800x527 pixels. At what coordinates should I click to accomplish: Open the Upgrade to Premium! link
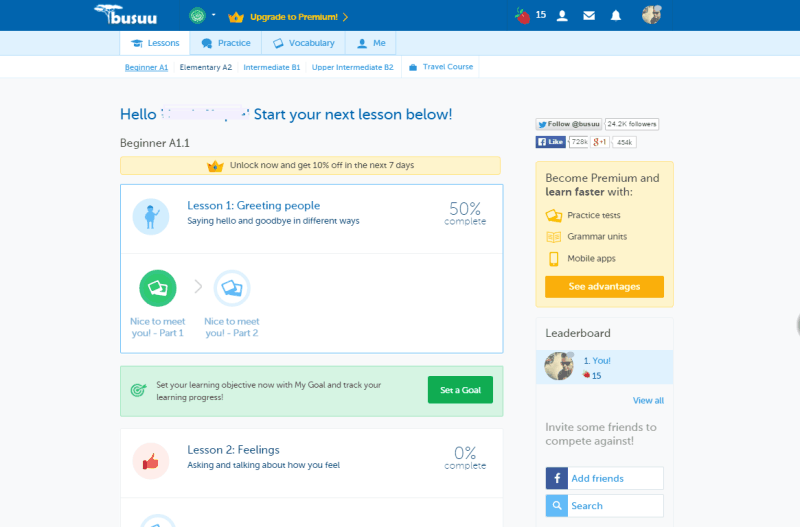[294, 17]
